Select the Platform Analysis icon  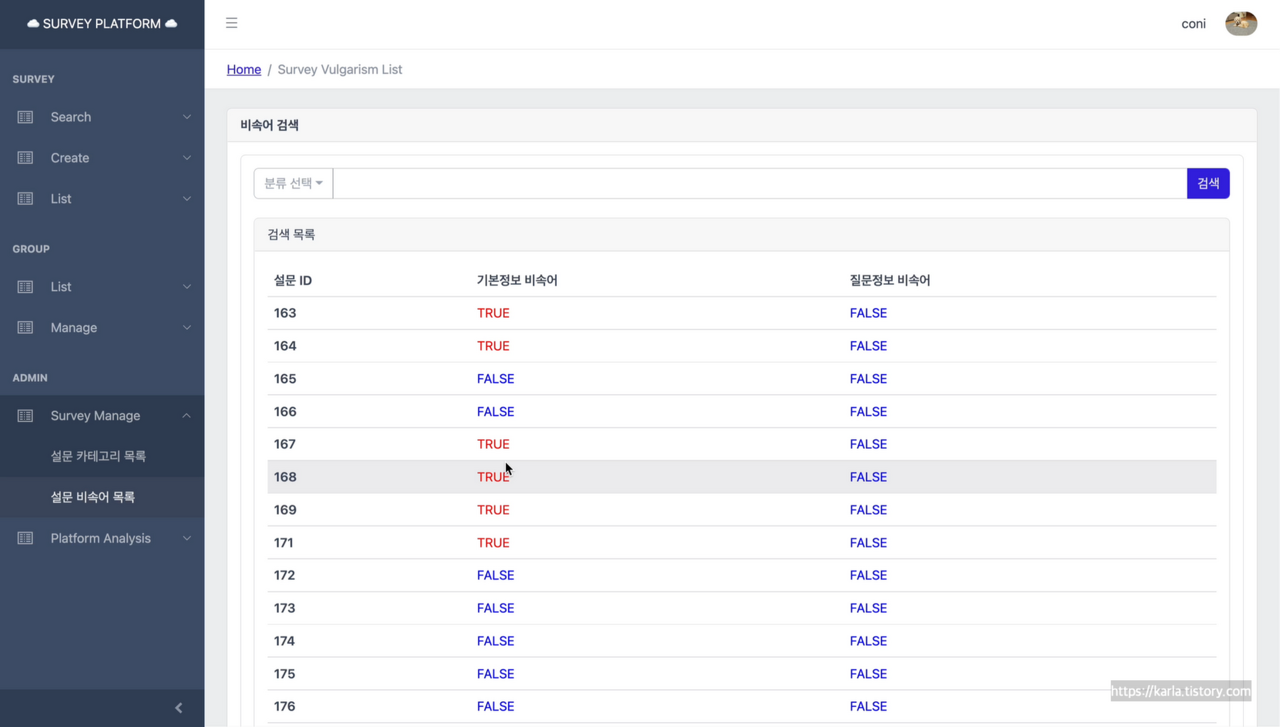coord(24,538)
